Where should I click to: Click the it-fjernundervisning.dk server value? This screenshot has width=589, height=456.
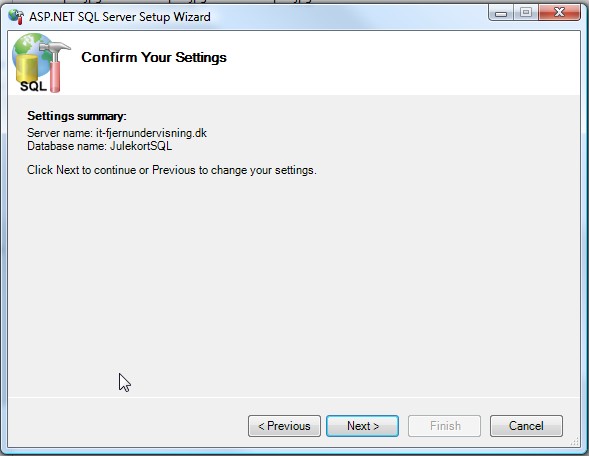coord(151,133)
